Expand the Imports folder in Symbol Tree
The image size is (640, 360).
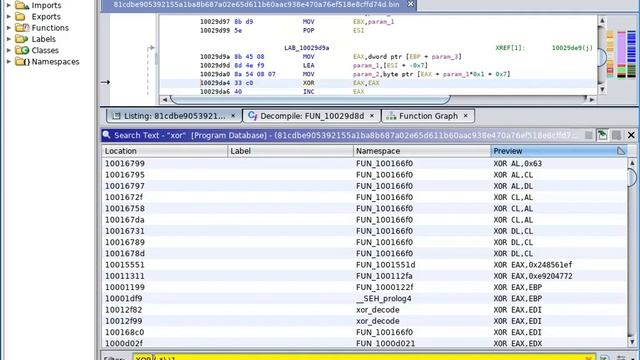click(9, 5)
